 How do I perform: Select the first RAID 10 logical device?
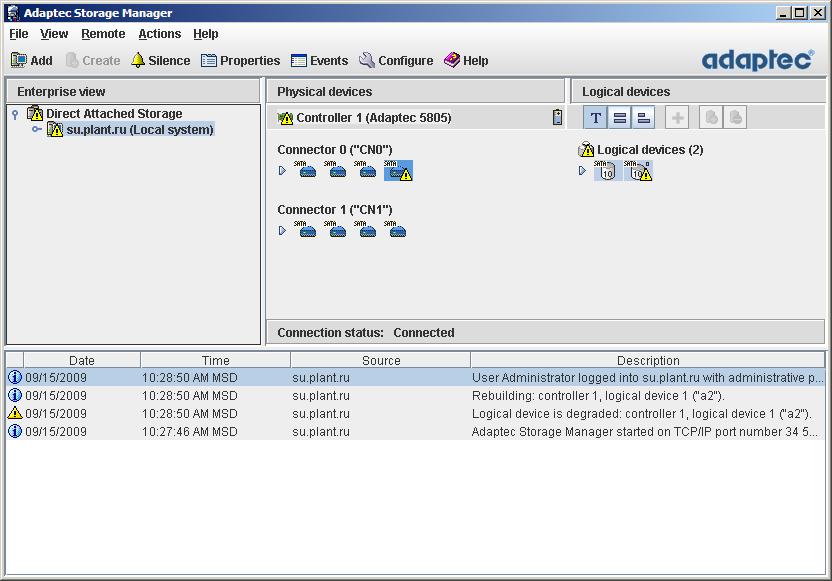coord(606,171)
